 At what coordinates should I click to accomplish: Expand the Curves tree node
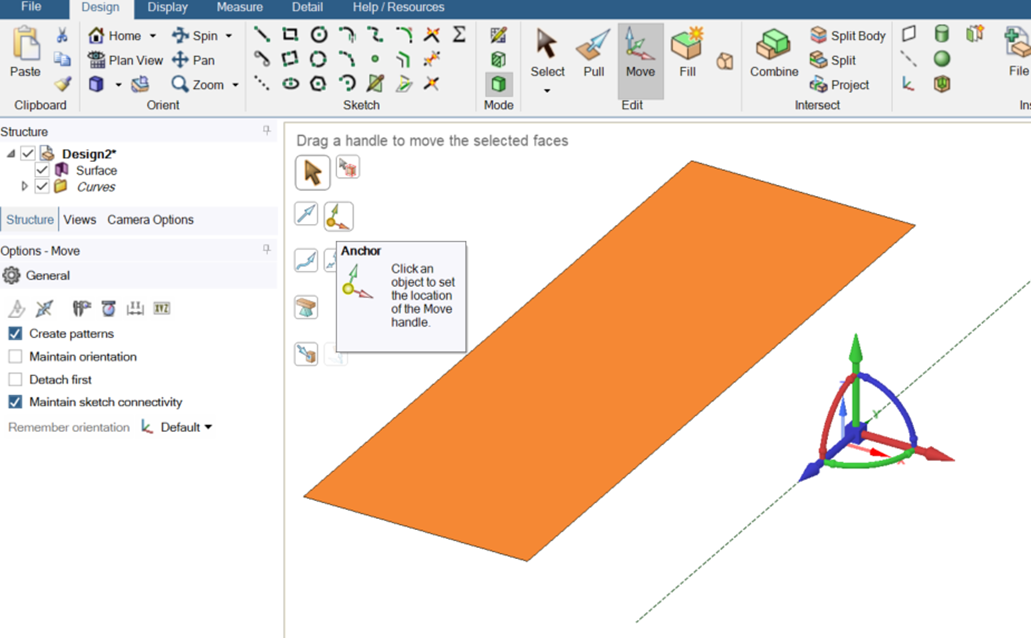24,187
